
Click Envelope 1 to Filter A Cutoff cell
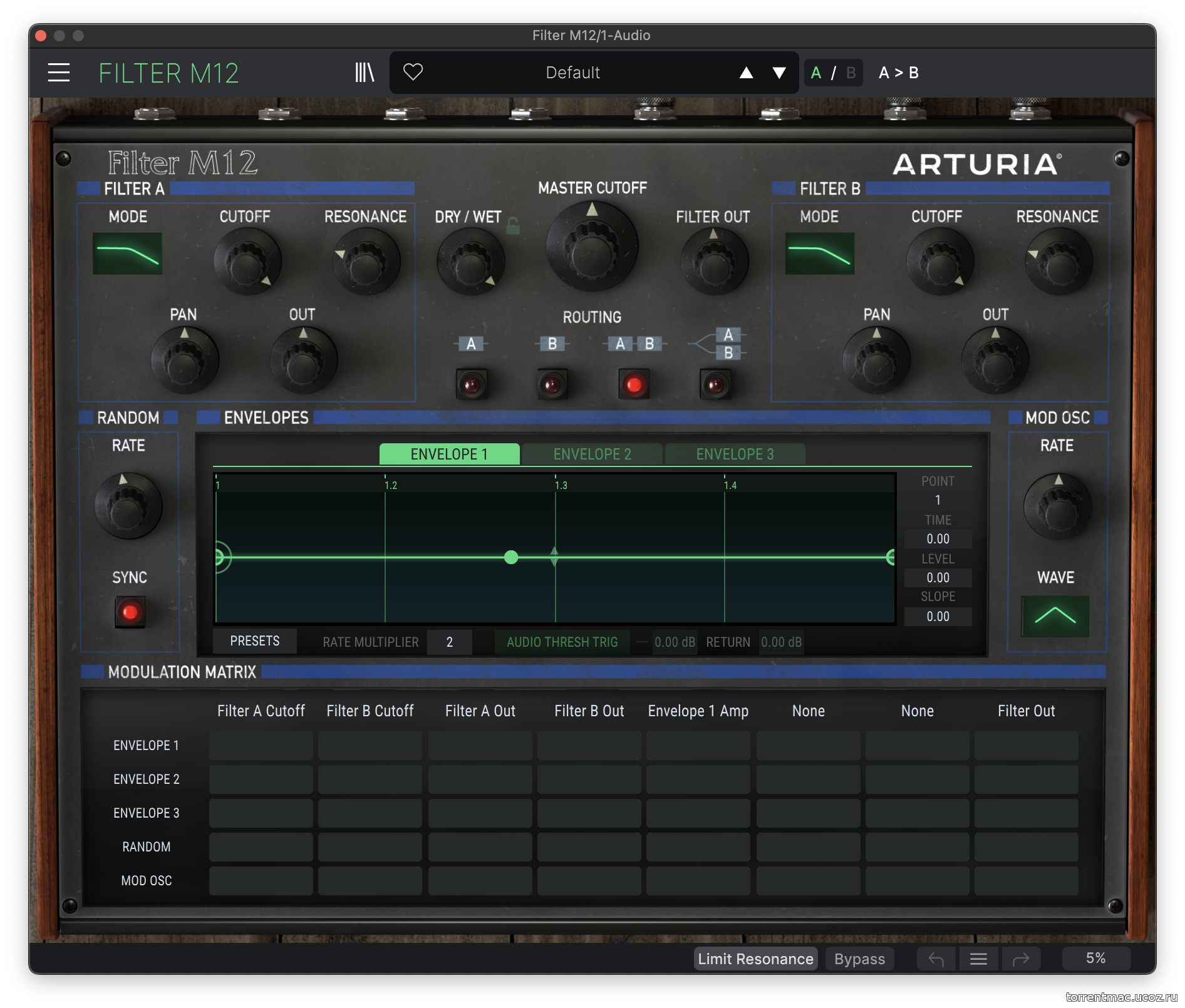tap(261, 746)
